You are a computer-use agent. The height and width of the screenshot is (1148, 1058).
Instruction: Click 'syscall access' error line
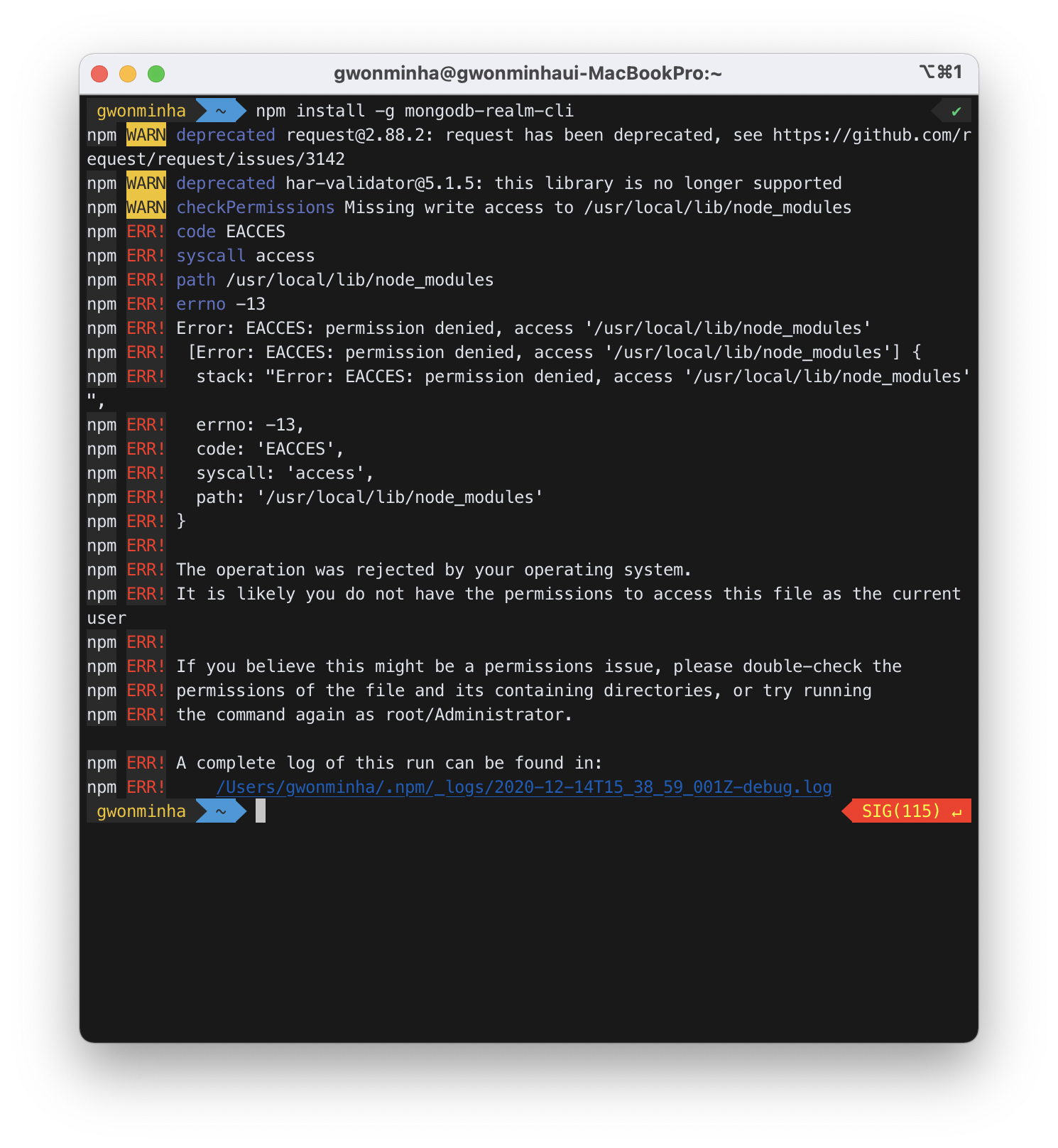pos(246,256)
